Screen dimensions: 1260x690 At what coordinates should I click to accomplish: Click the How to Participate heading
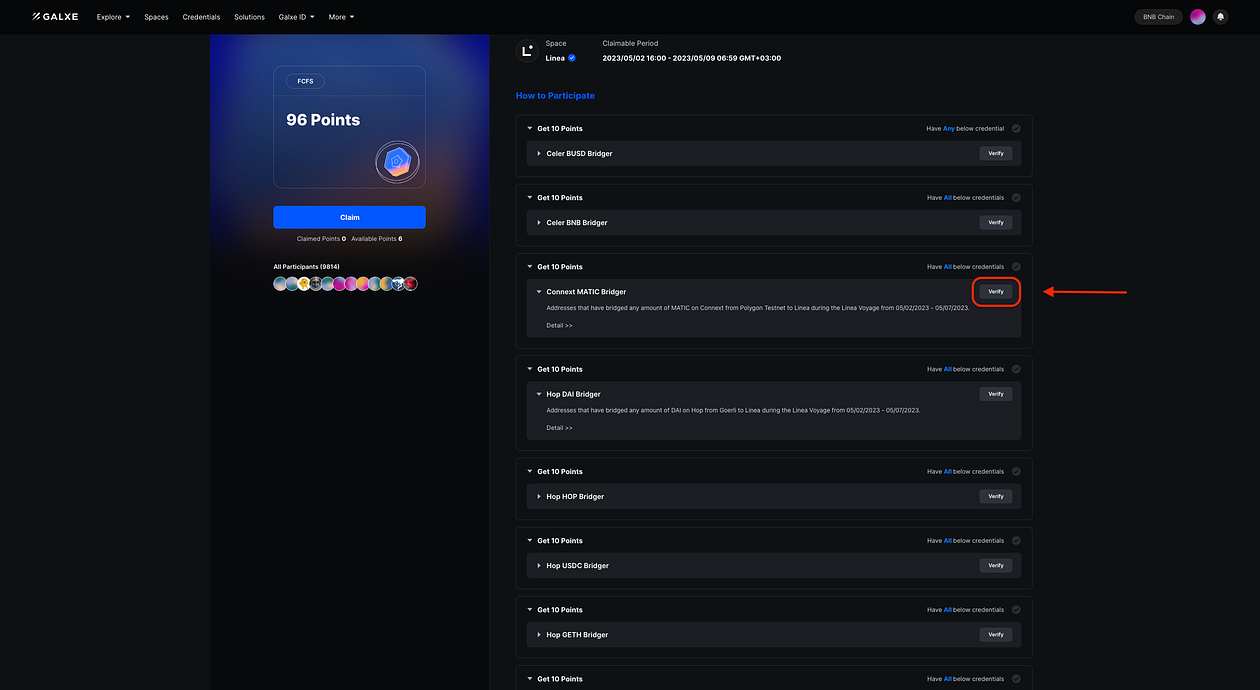pos(555,96)
